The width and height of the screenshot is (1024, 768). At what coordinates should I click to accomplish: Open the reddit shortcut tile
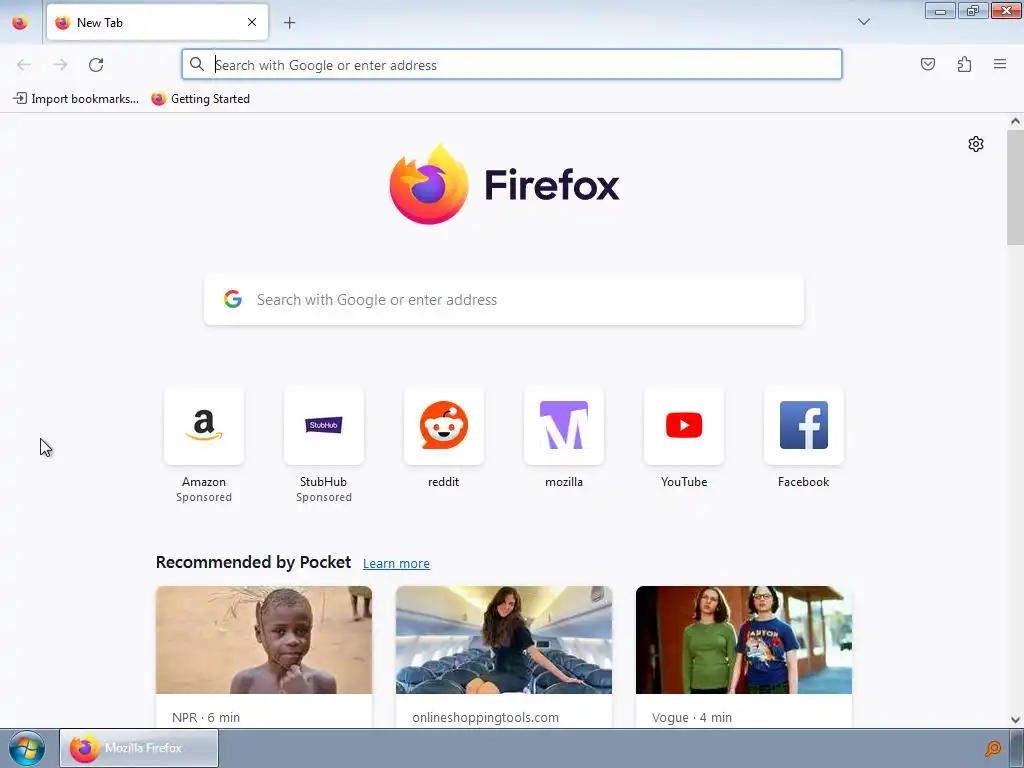tap(444, 426)
